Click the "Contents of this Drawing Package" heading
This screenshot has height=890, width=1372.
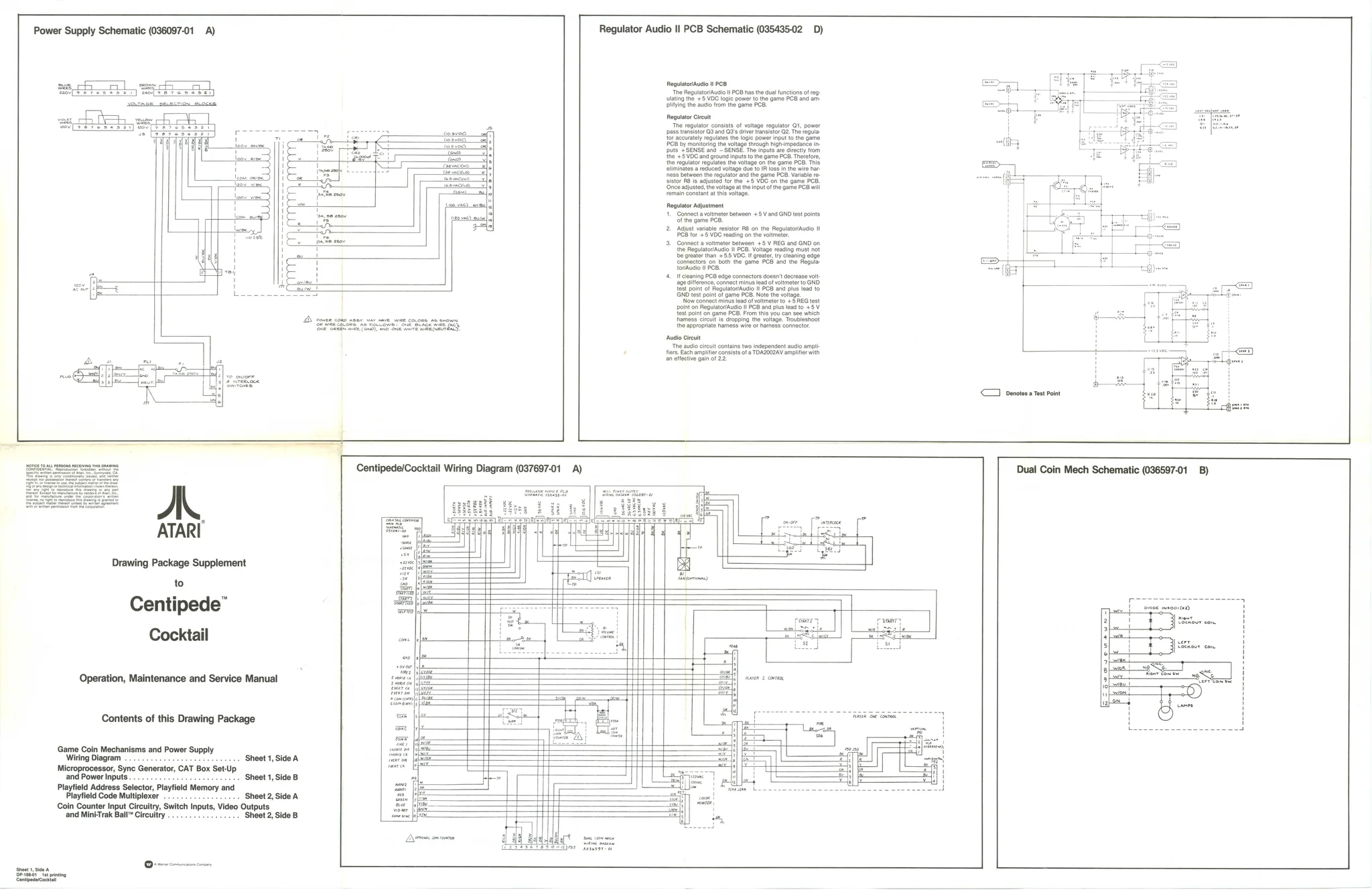click(178, 719)
